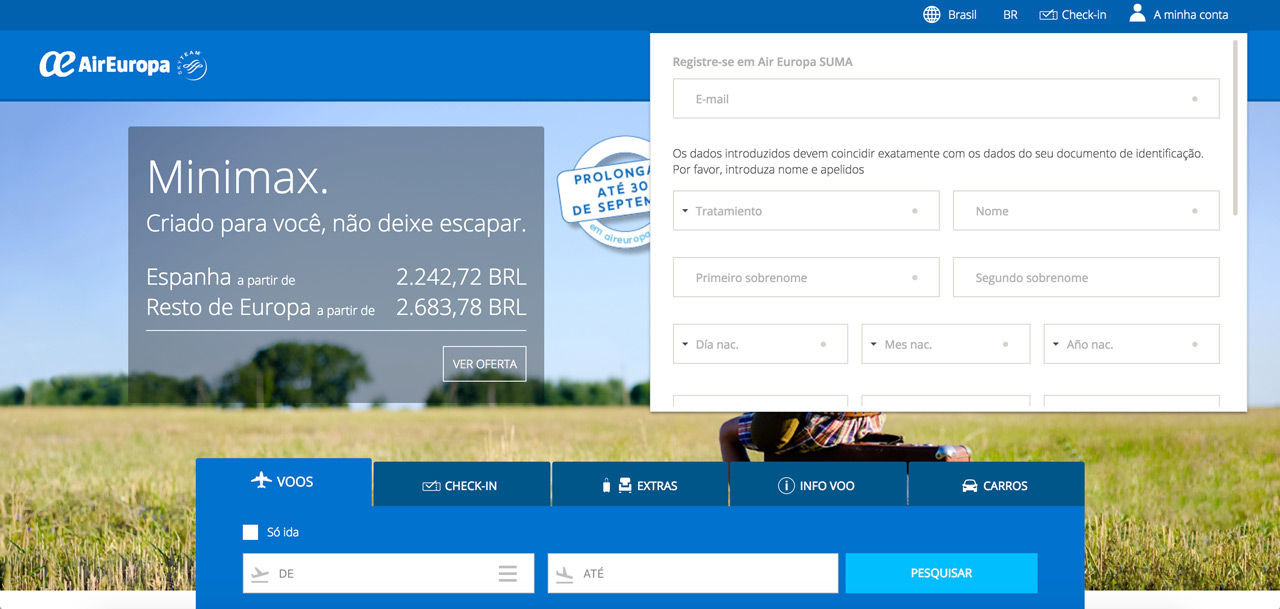
Task: Click the 2.683,78 BRL price
Action: pos(461,307)
